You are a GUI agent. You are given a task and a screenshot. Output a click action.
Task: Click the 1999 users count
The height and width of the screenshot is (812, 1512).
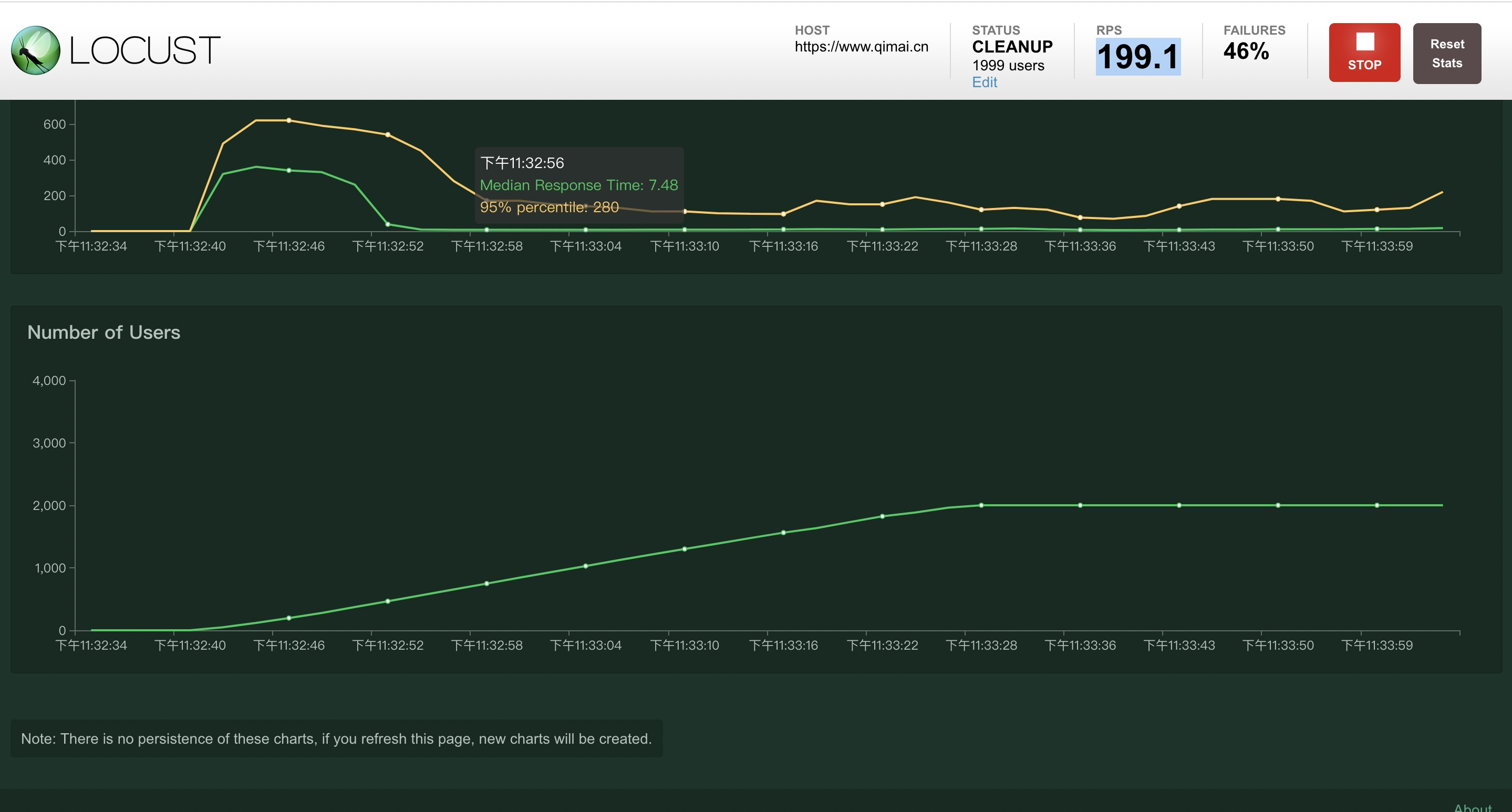1008,65
